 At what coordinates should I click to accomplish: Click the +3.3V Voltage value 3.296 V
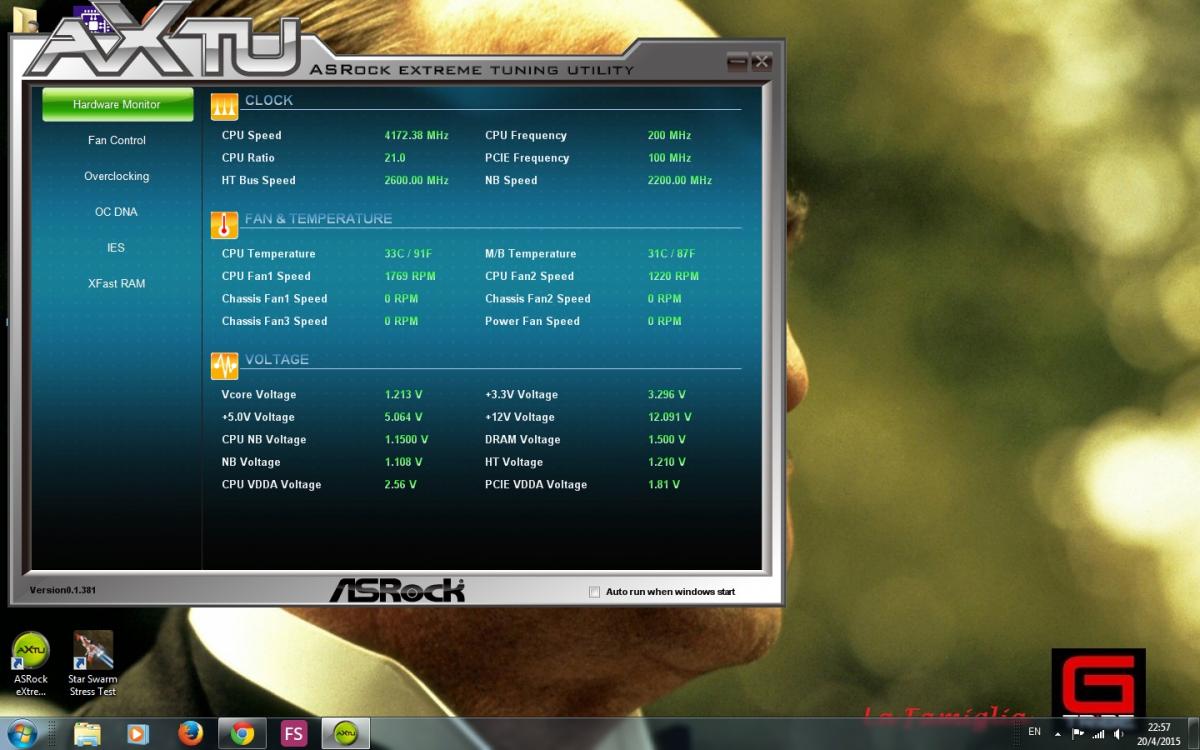click(x=667, y=395)
